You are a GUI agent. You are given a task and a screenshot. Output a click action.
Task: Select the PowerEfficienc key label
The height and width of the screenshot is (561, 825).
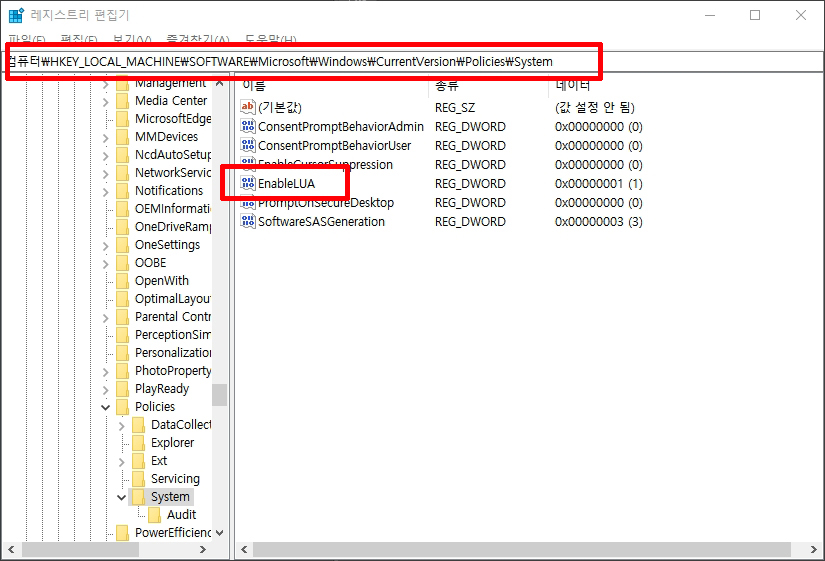(173, 533)
